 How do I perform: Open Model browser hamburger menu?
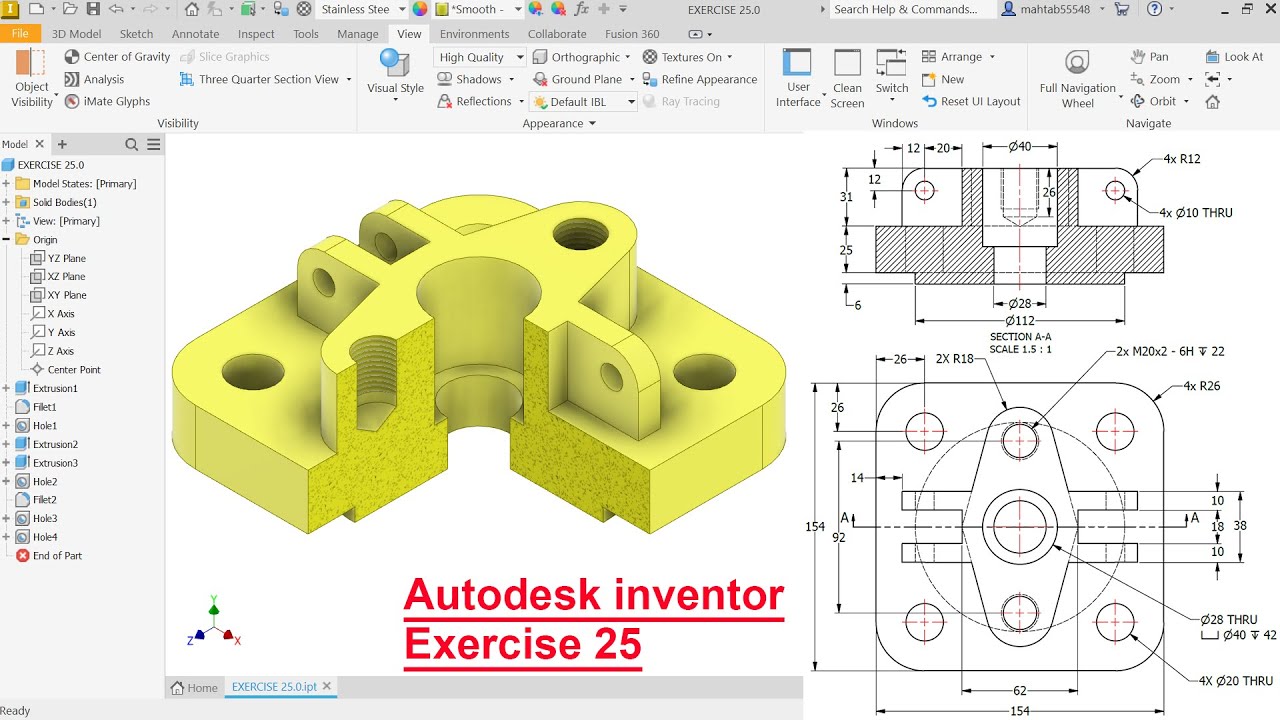154,145
